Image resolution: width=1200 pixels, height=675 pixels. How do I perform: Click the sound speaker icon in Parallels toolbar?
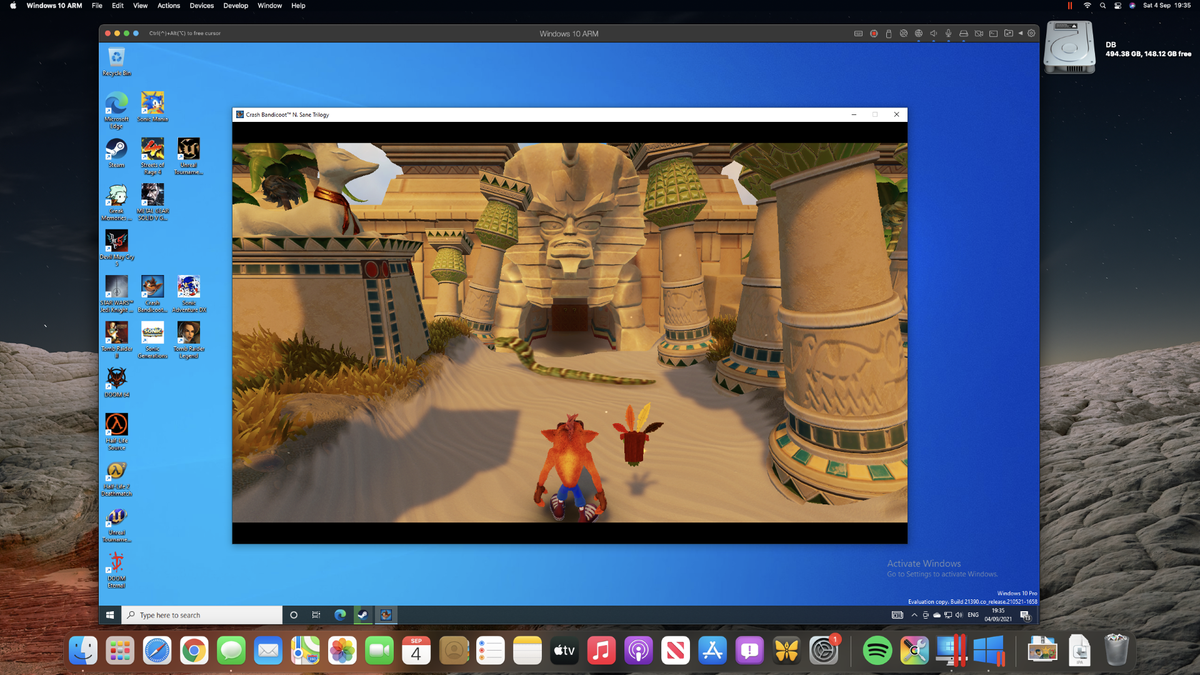933,33
